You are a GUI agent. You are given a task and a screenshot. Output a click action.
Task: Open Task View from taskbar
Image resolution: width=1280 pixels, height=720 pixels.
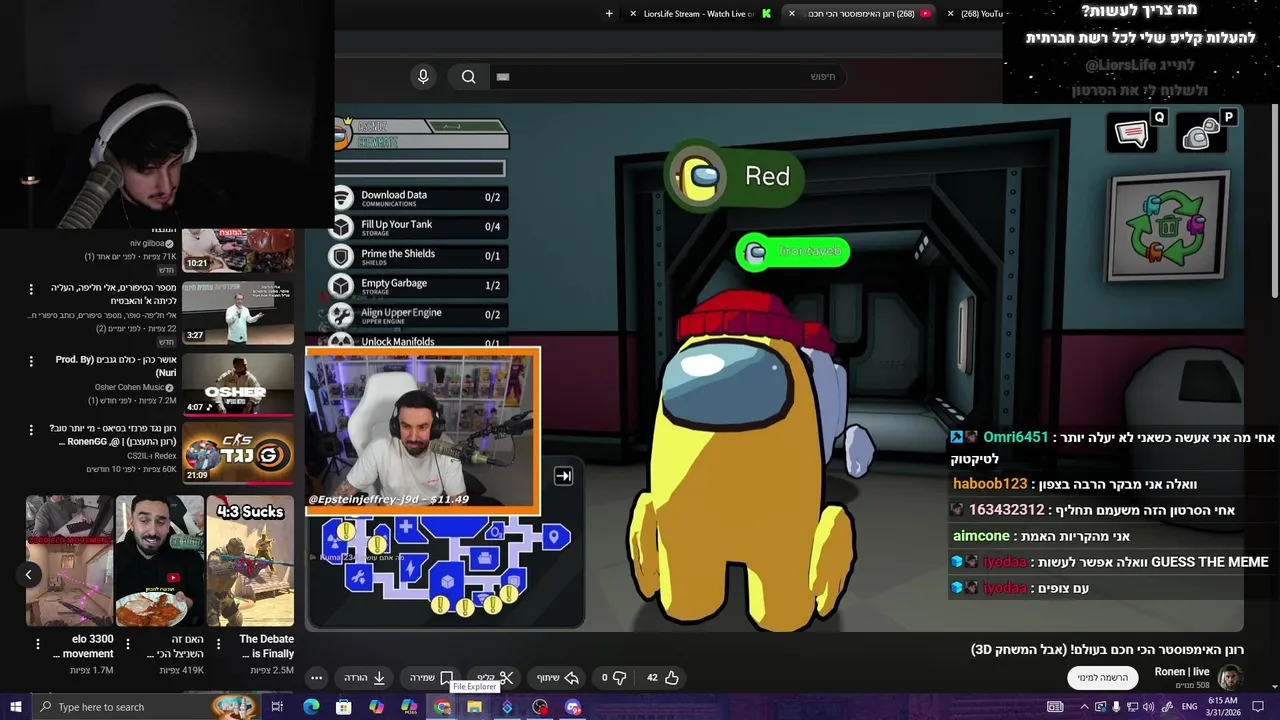(277, 707)
